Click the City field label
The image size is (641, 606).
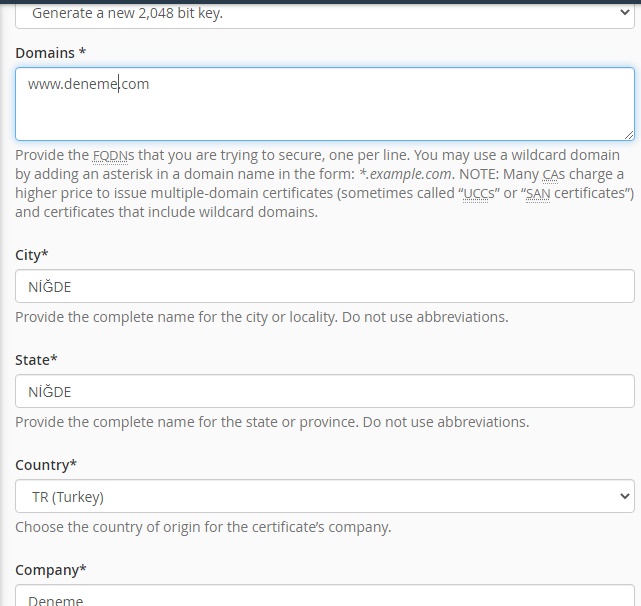pyautogui.click(x=32, y=255)
